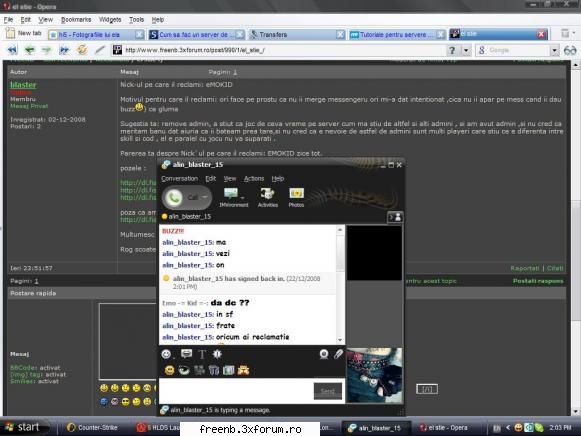Switch to Tutoriale pentru servere tab

(397, 34)
